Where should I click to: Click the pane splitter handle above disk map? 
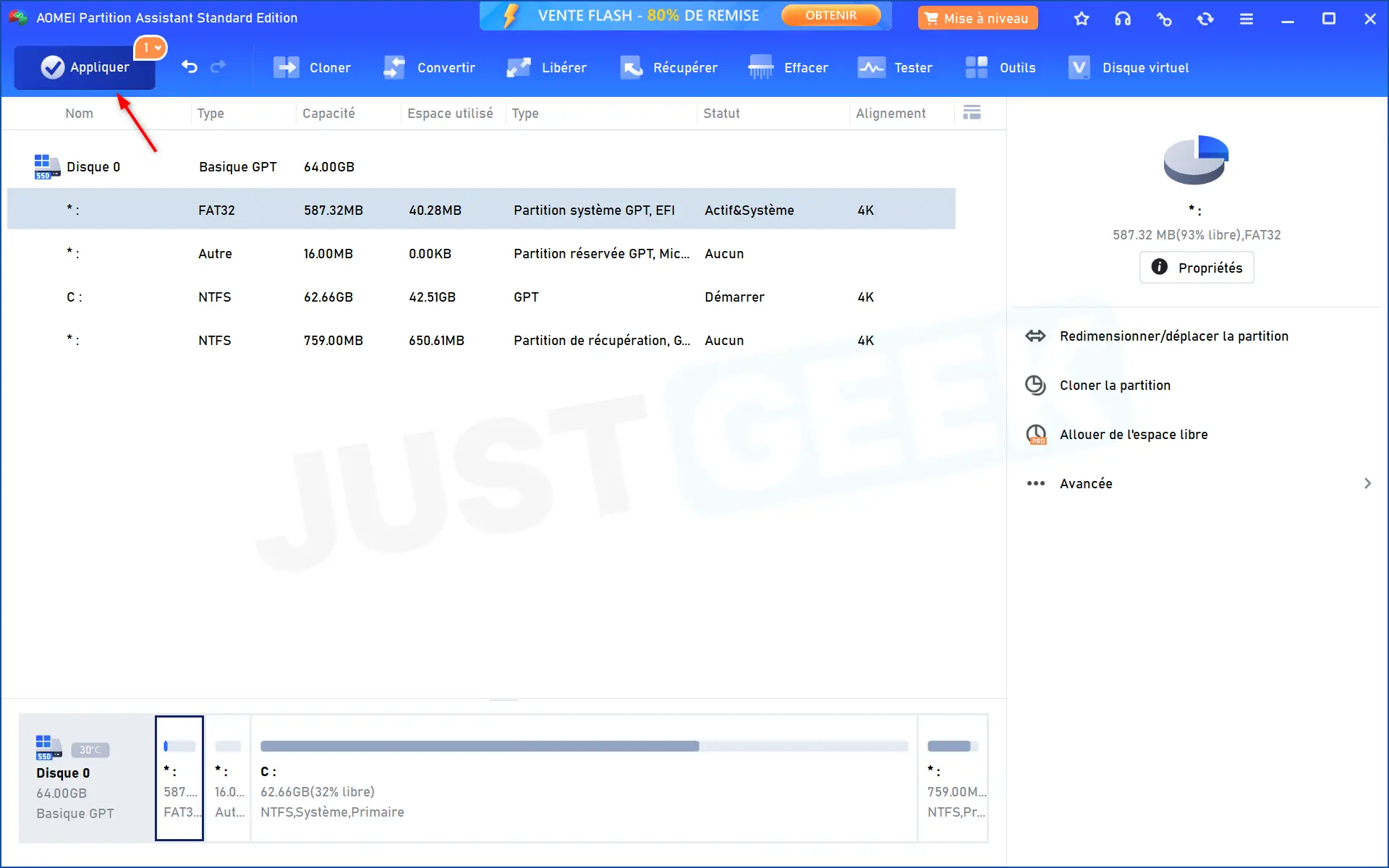(503, 700)
